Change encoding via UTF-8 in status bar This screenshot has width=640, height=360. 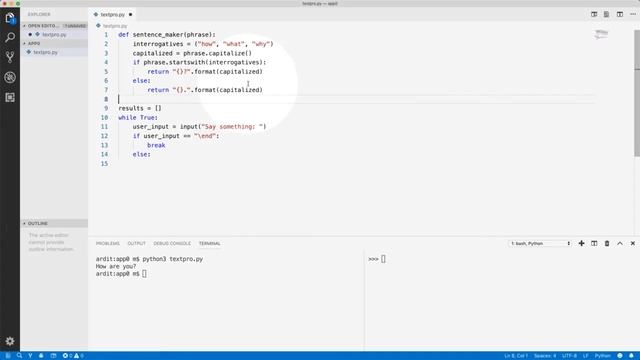(x=569, y=356)
